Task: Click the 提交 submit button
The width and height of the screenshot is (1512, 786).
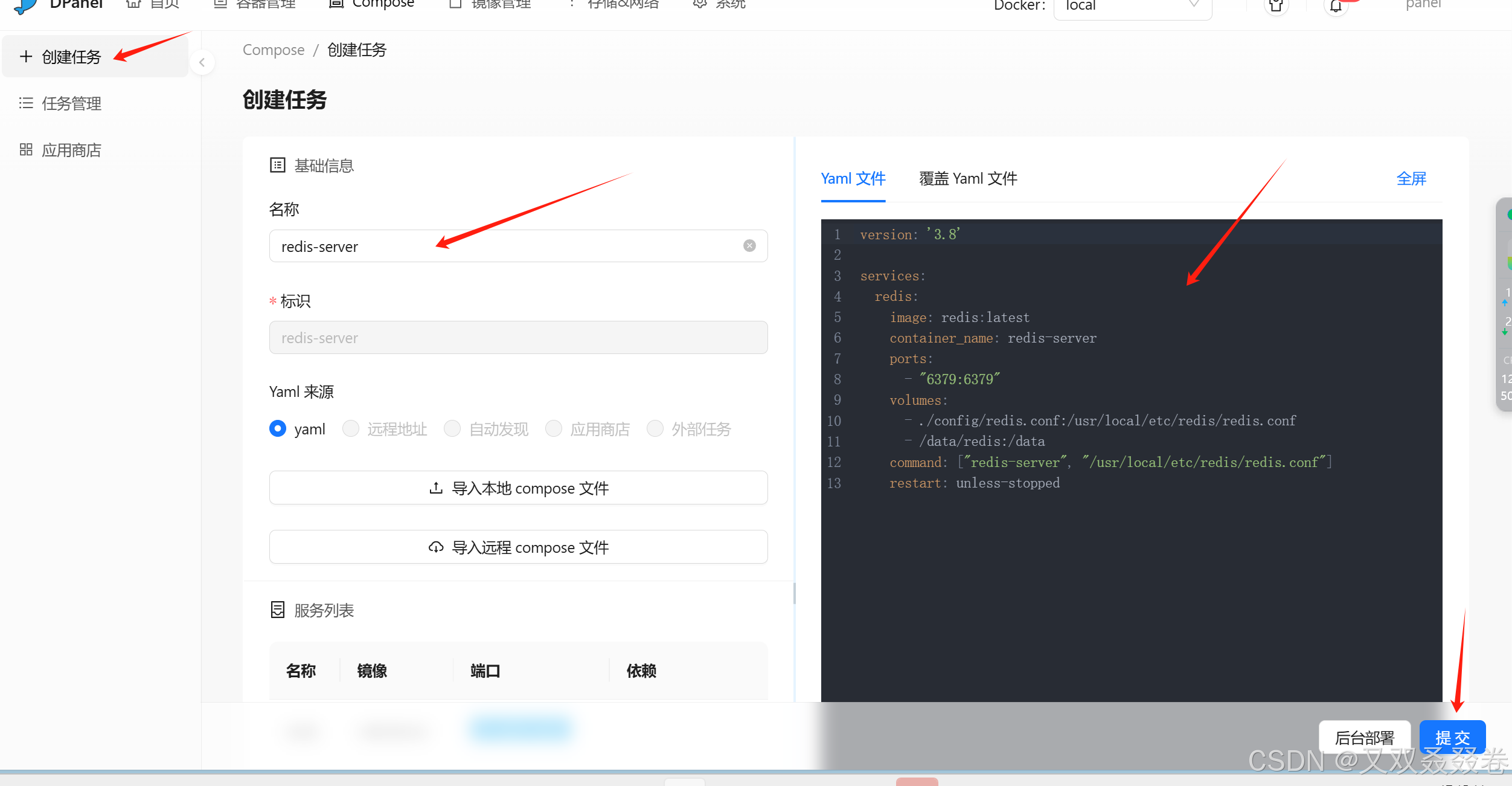Action: pos(1452,737)
